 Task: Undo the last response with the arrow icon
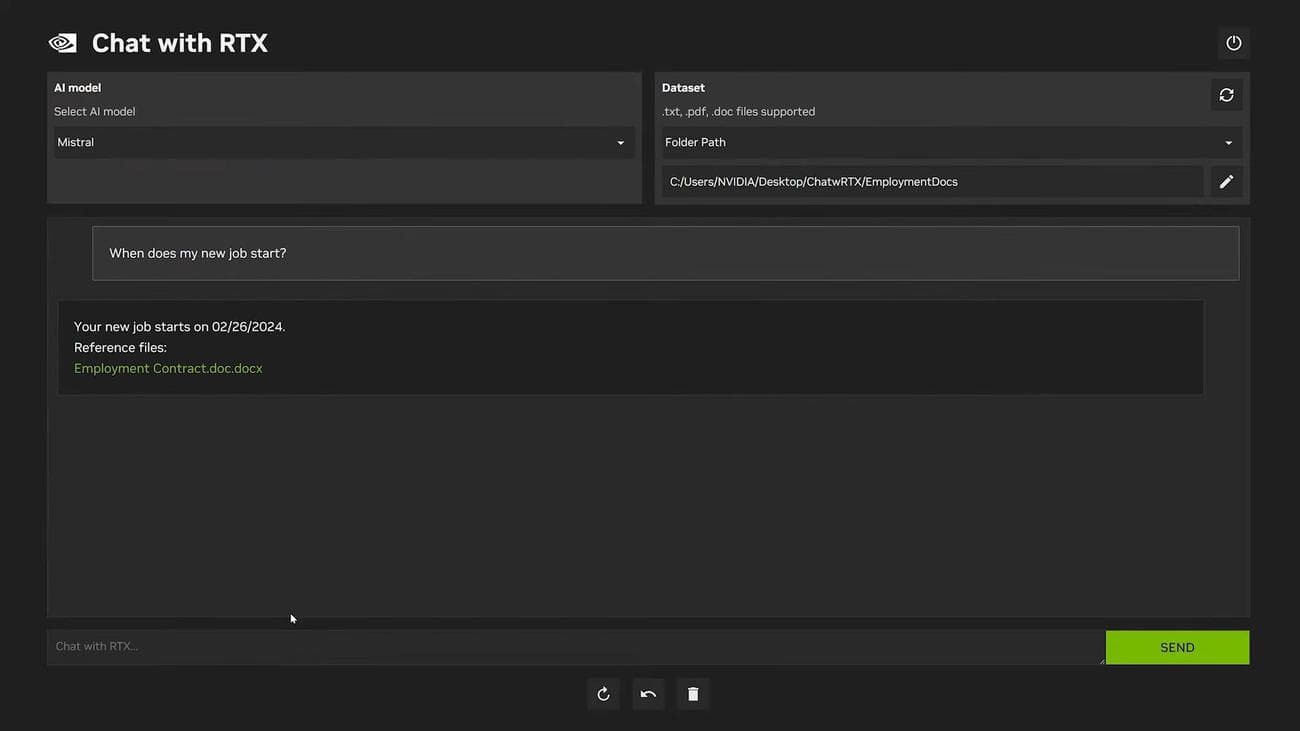pyautogui.click(x=648, y=693)
